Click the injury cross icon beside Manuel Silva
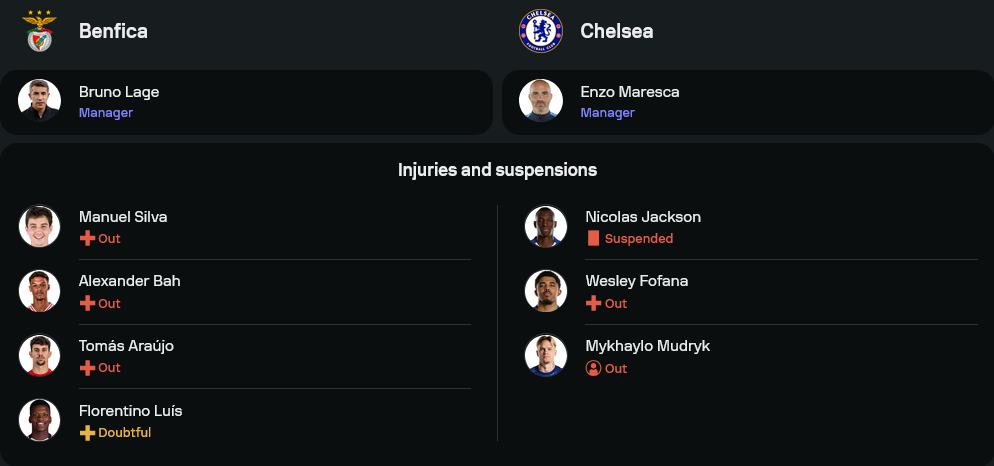The image size is (994, 466). tap(87, 239)
